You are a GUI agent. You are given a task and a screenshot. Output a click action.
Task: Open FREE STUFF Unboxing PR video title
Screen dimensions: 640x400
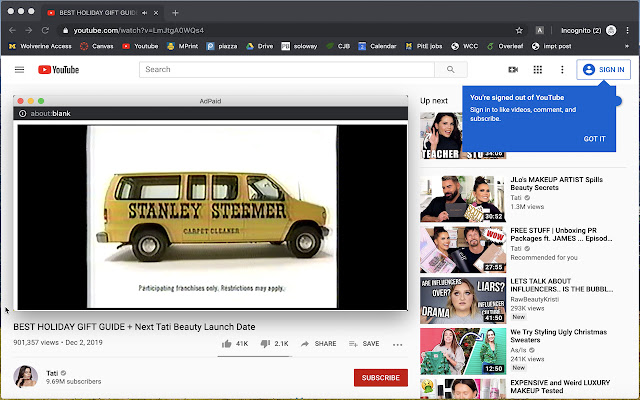pos(561,234)
